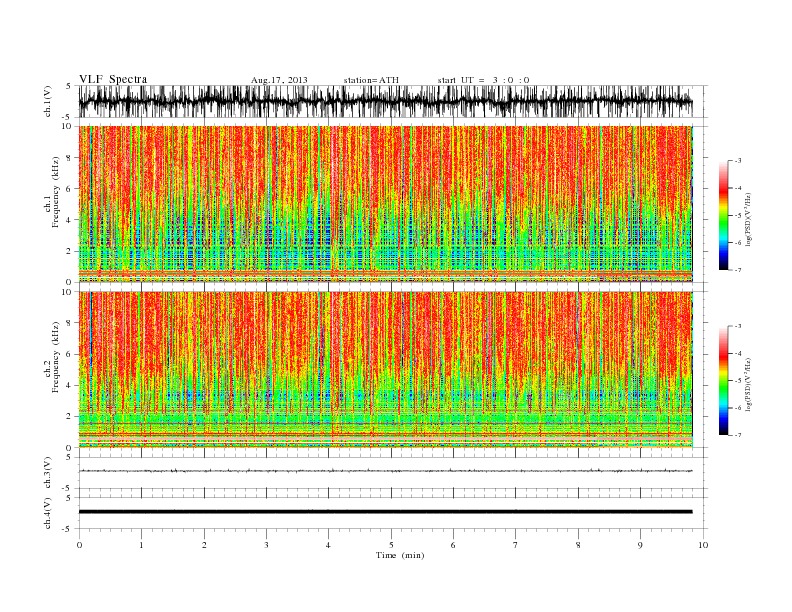
Task: Click inside the ch.2 spectrogram panel
Action: [x=385, y=370]
